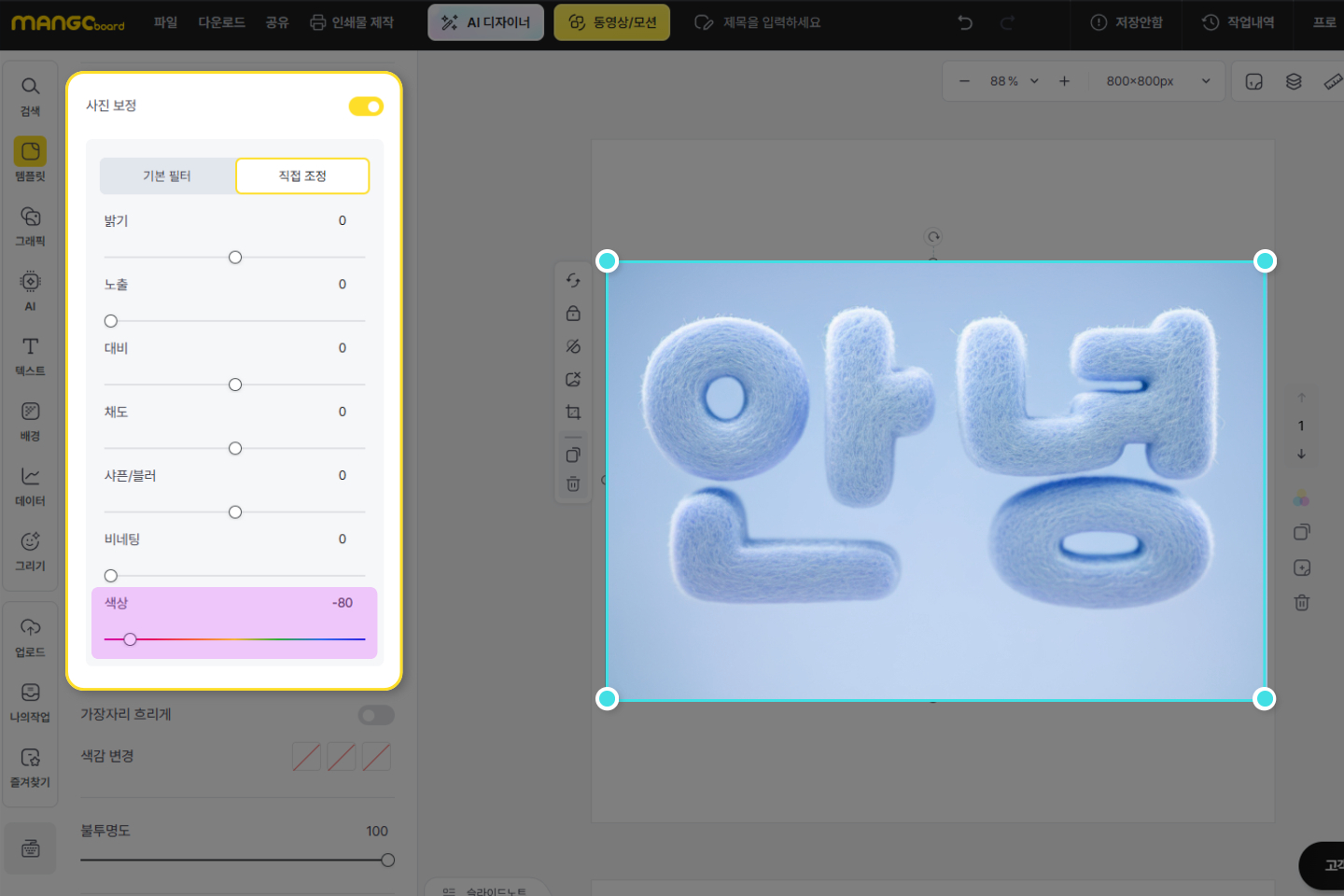Select the 템플릿 templates sidebar icon
The height and width of the screenshot is (896, 1344).
[x=30, y=160]
